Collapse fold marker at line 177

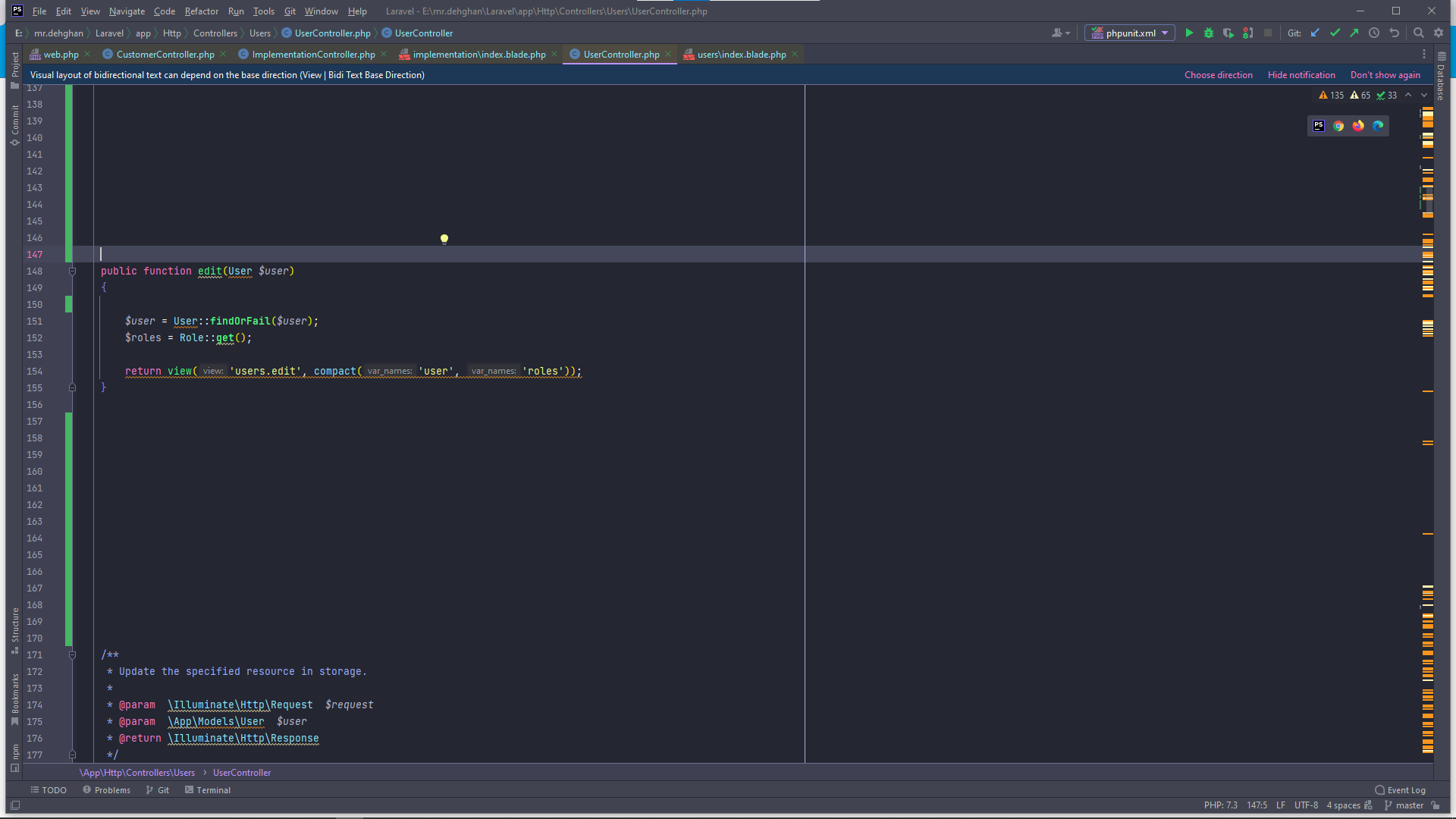[73, 755]
